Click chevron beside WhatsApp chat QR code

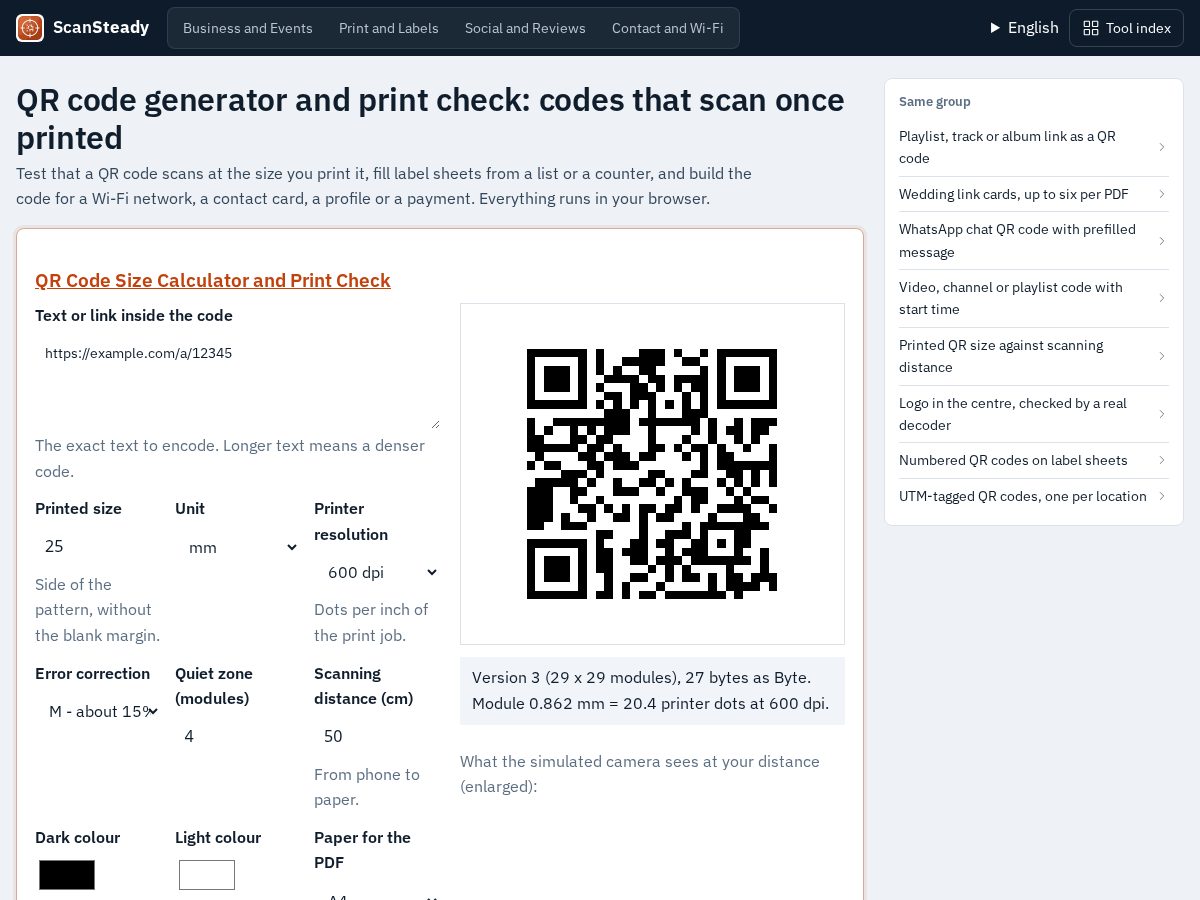[x=1162, y=241]
